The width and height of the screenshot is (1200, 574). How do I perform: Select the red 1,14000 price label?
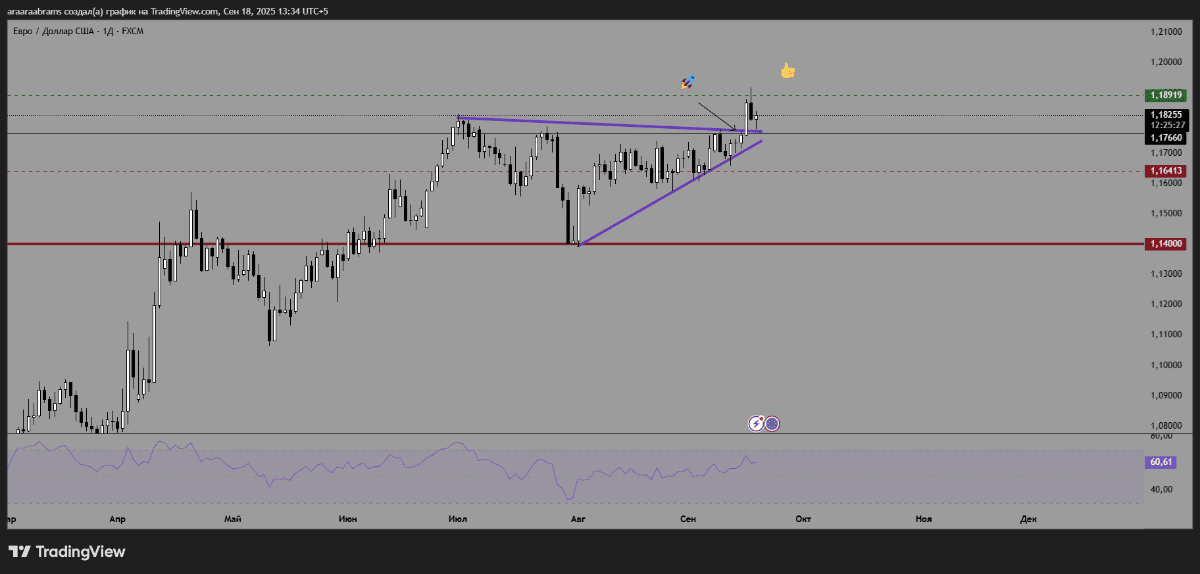pos(1166,243)
